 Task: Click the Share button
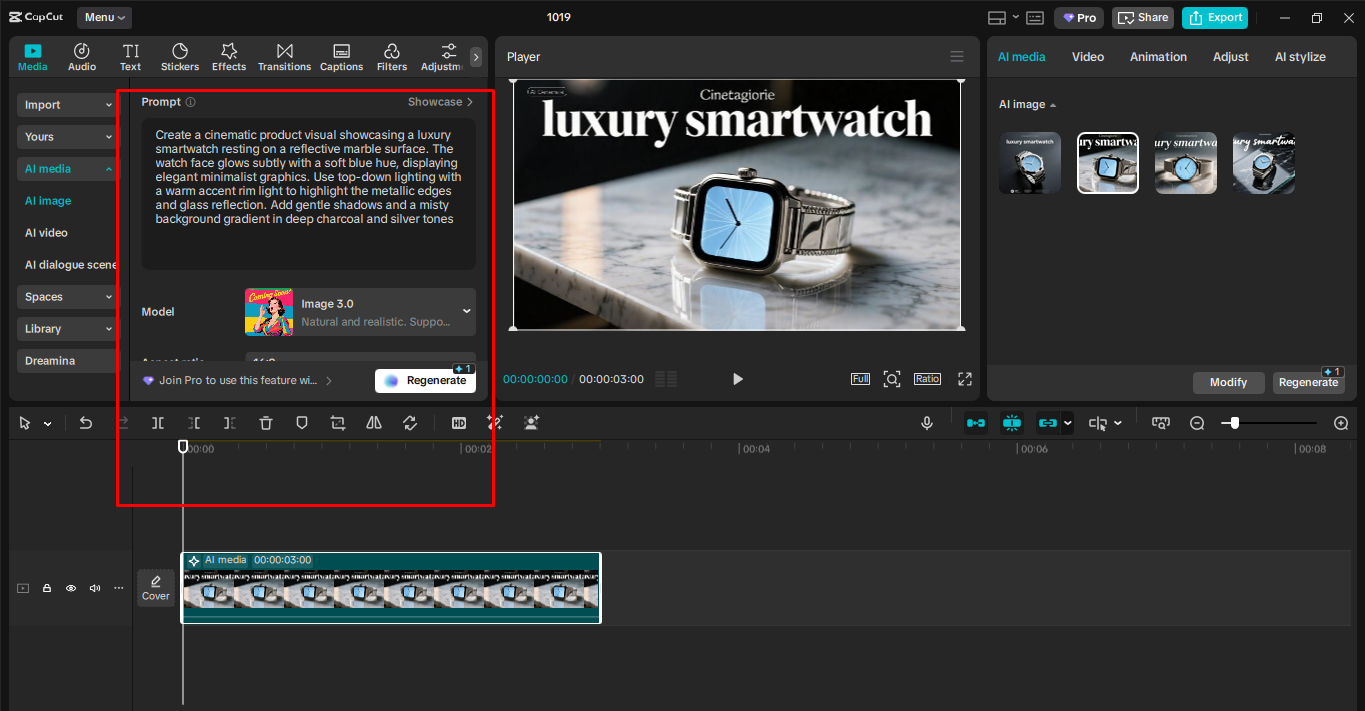(x=1142, y=17)
